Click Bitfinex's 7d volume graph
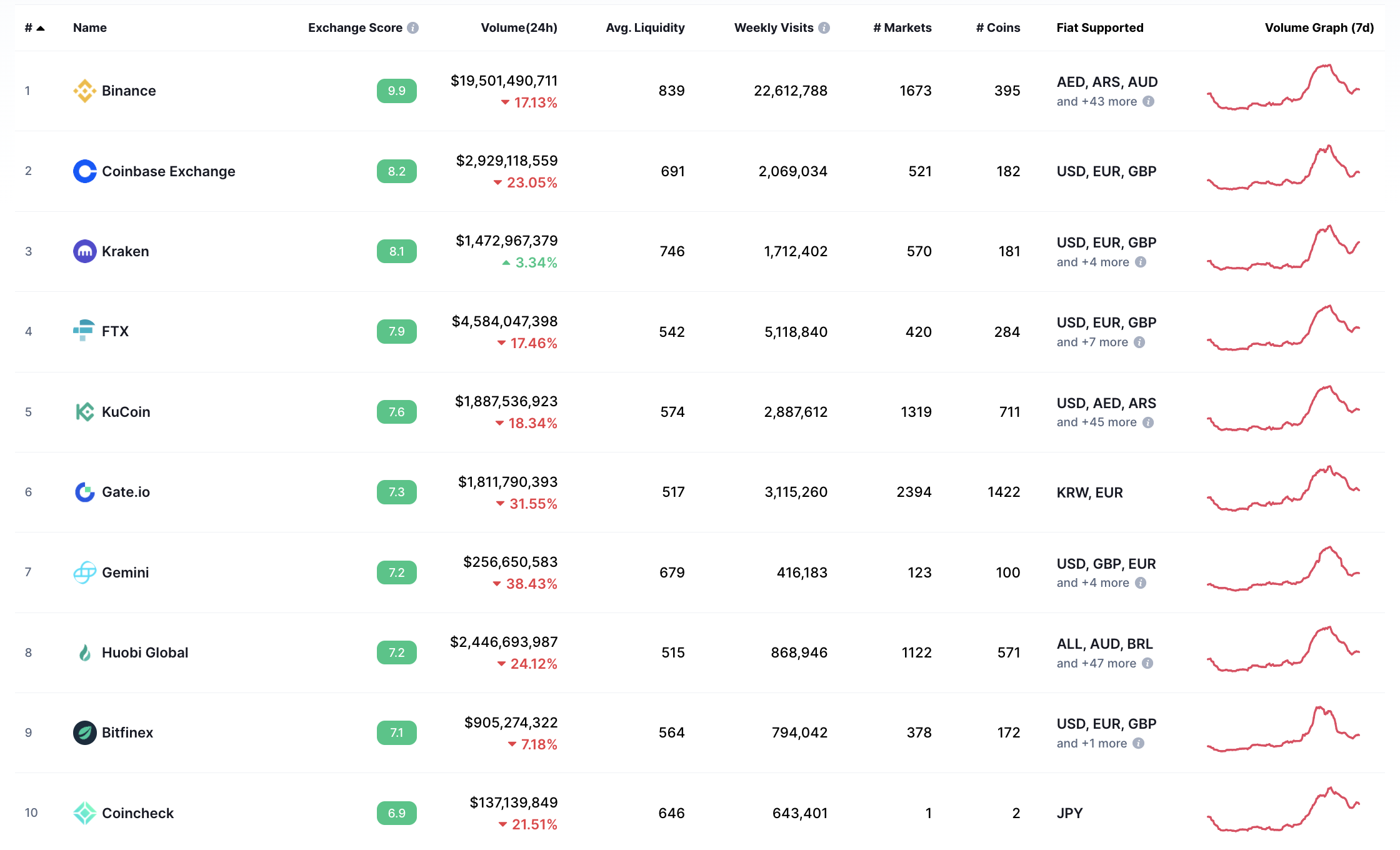 tap(1283, 729)
